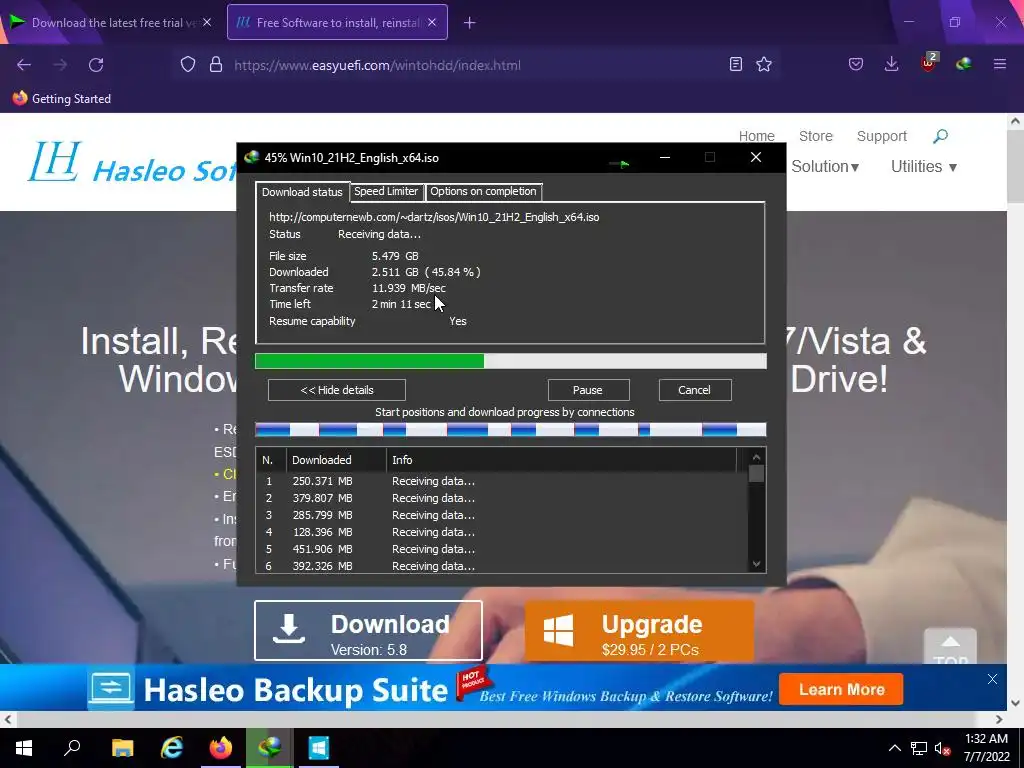The image size is (1024, 768).
Task: Expand the Solution dropdown menu
Action: tap(825, 167)
